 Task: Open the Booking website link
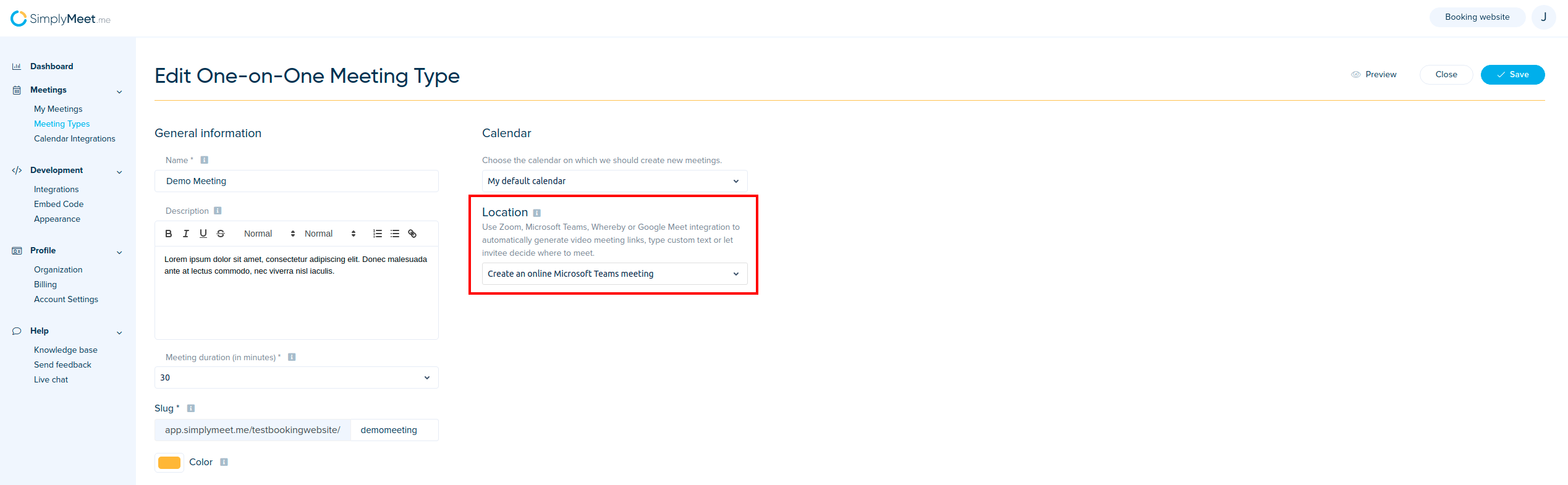tap(1477, 17)
